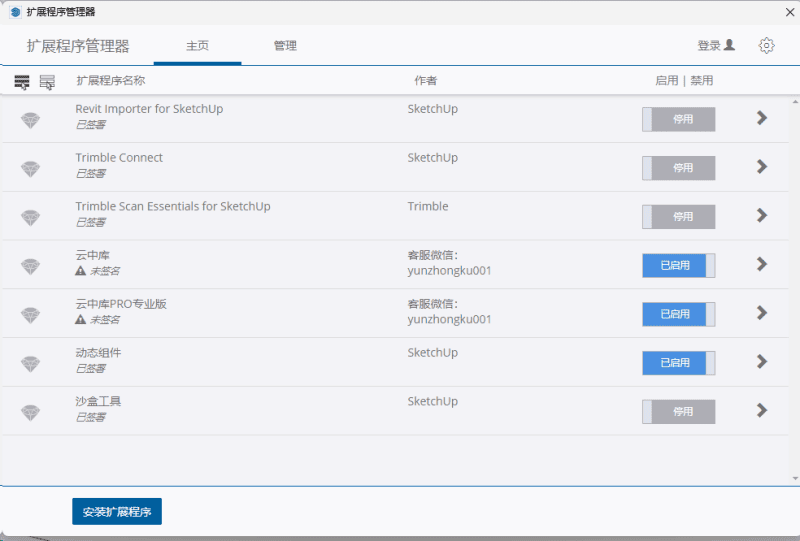Click unsigned warning icon under 云中库

pyautogui.click(x=80, y=270)
